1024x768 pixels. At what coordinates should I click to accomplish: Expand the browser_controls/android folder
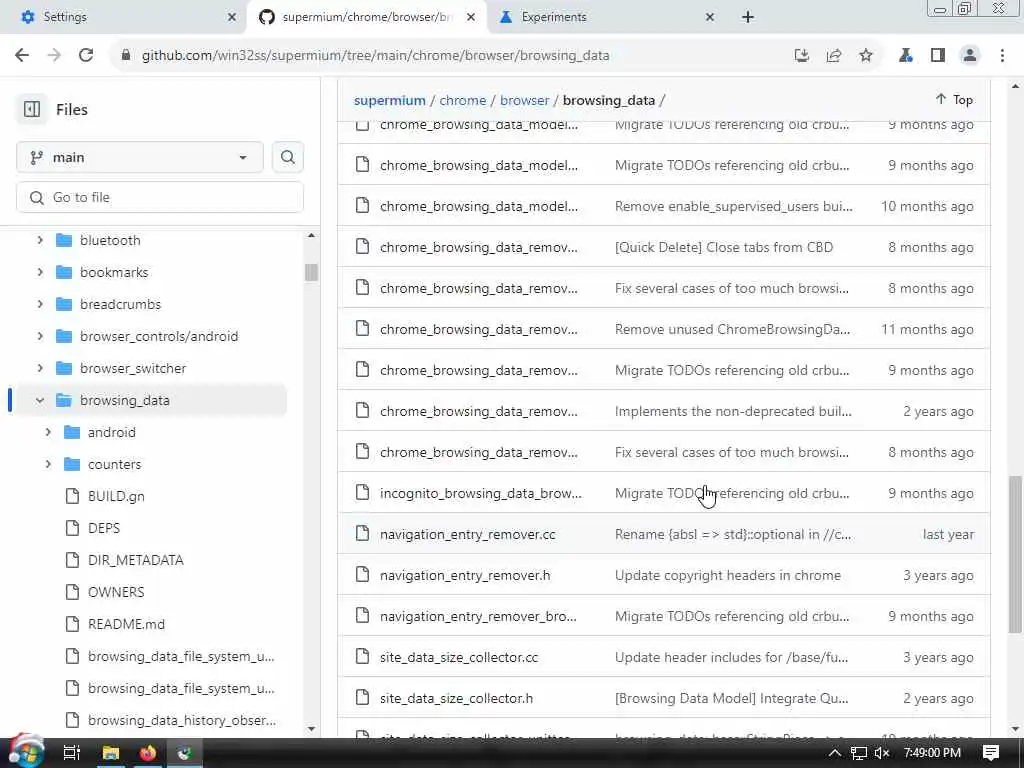(x=40, y=336)
